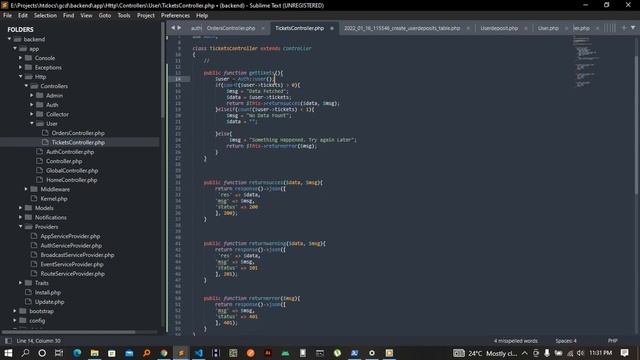
Task: Close the User.php tab
Action: (566, 28)
